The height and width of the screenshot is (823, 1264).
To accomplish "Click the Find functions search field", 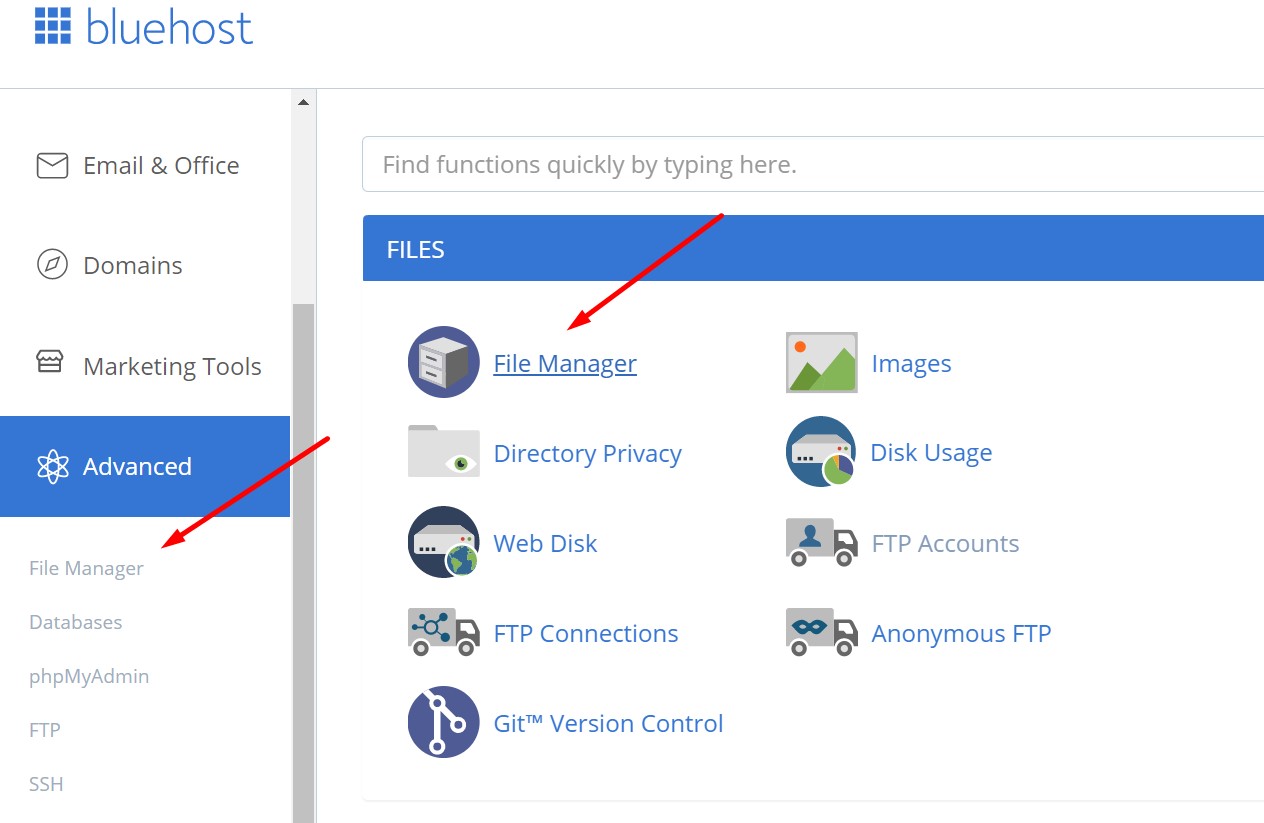I will (810, 164).
